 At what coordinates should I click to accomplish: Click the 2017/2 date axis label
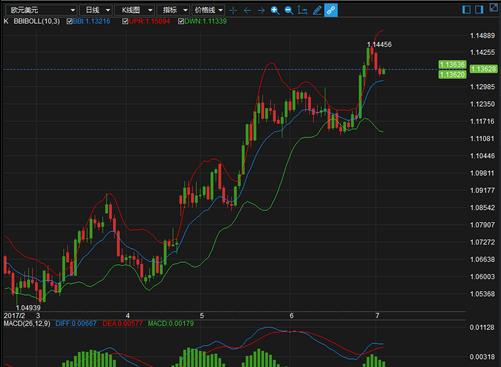pos(14,316)
